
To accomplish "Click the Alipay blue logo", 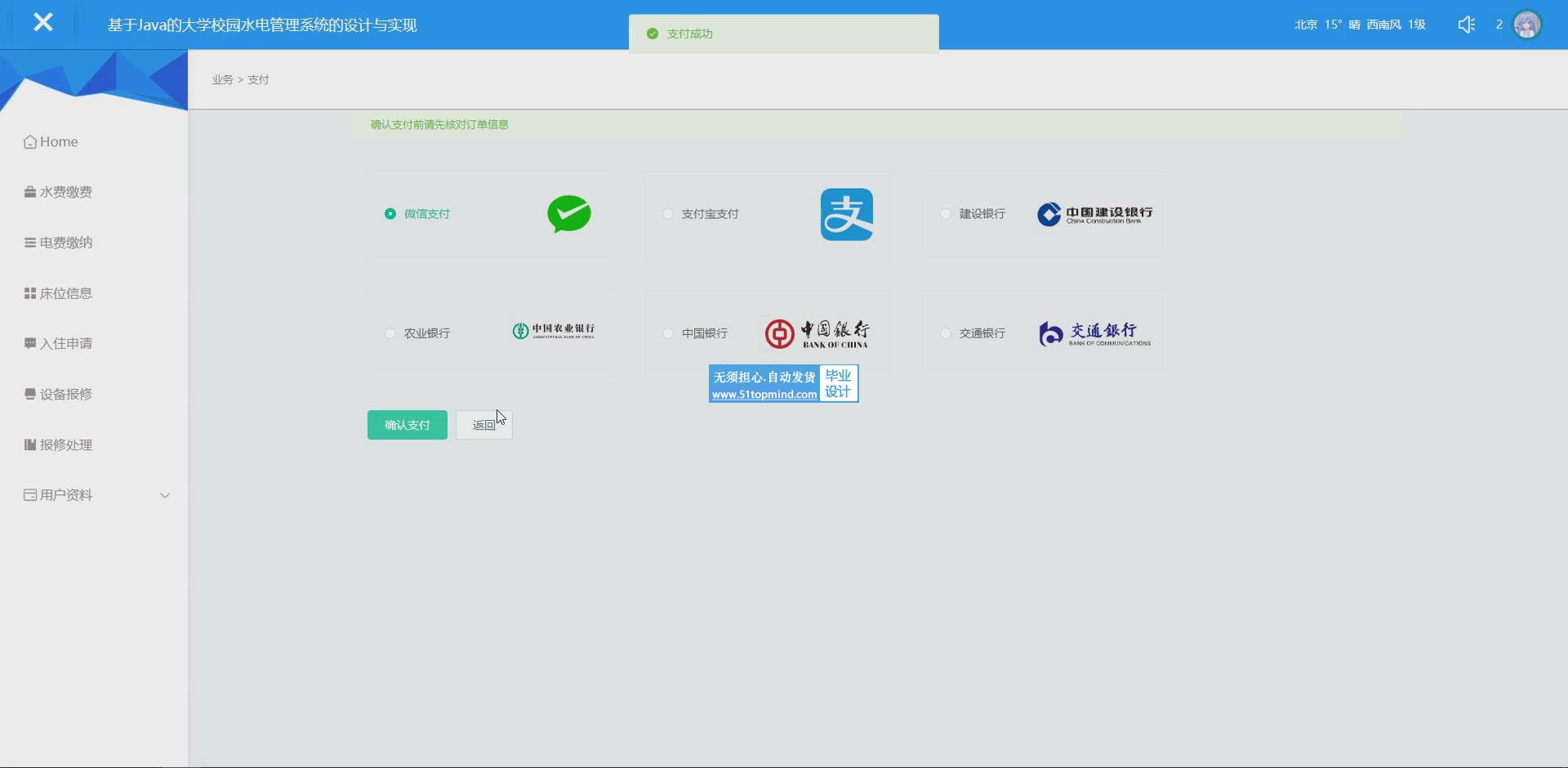I will [846, 215].
